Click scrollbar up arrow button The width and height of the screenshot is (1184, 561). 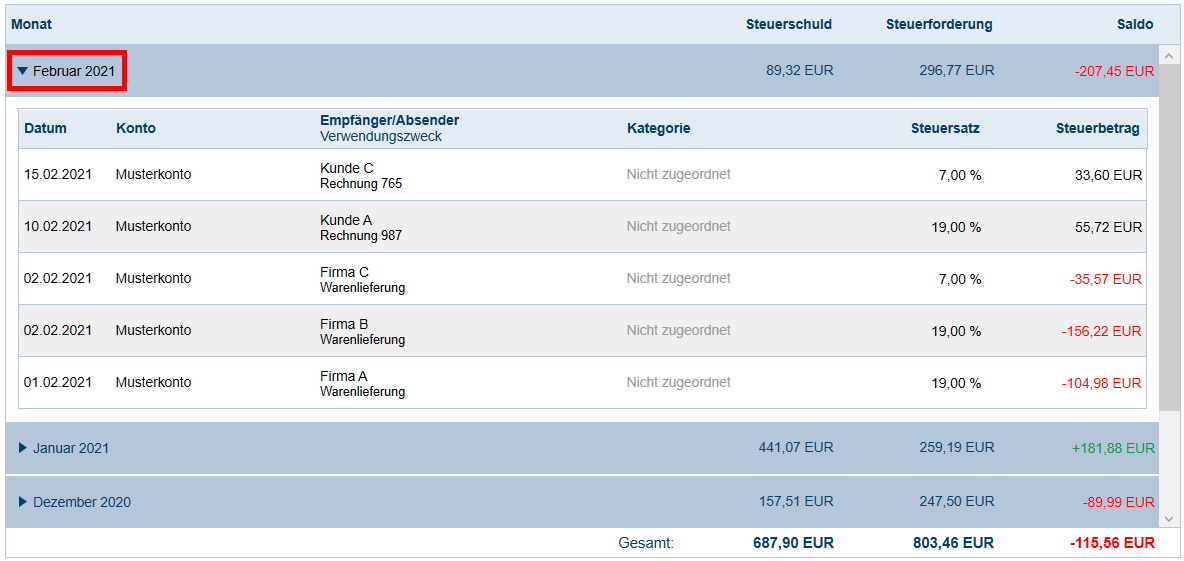click(1169, 55)
